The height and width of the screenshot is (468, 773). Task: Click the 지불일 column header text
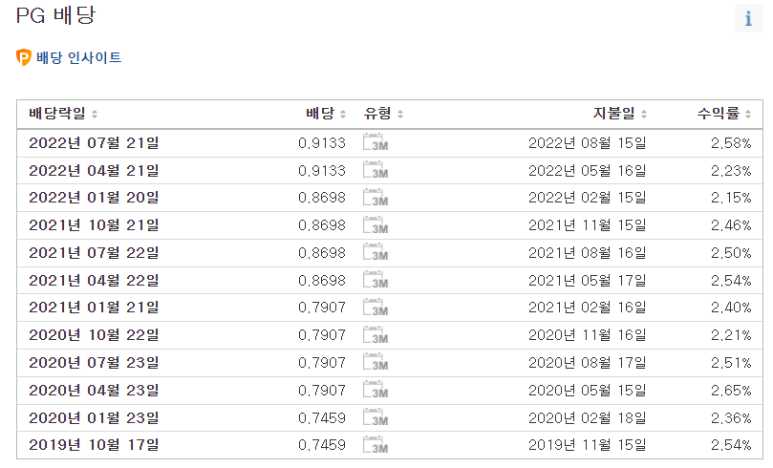pyautogui.click(x=614, y=114)
